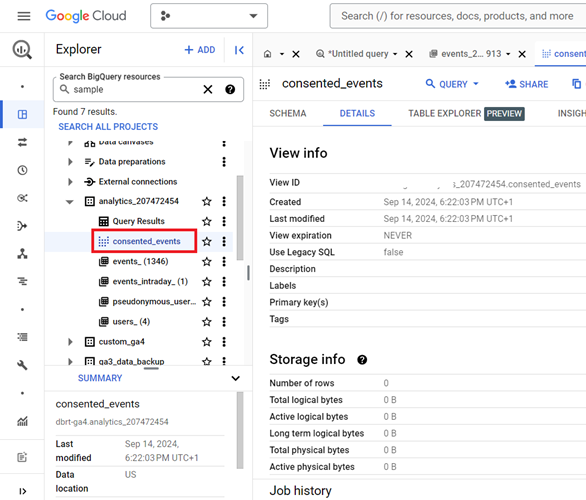The image size is (586, 500).
Task: Star the events_ (1346) table
Action: tap(207, 262)
